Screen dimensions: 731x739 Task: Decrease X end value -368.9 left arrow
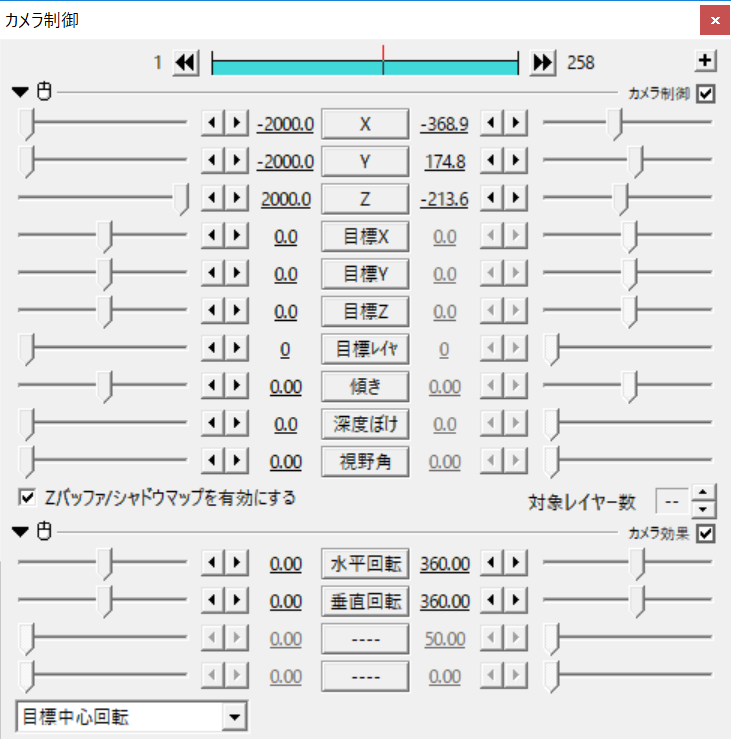tap(492, 123)
